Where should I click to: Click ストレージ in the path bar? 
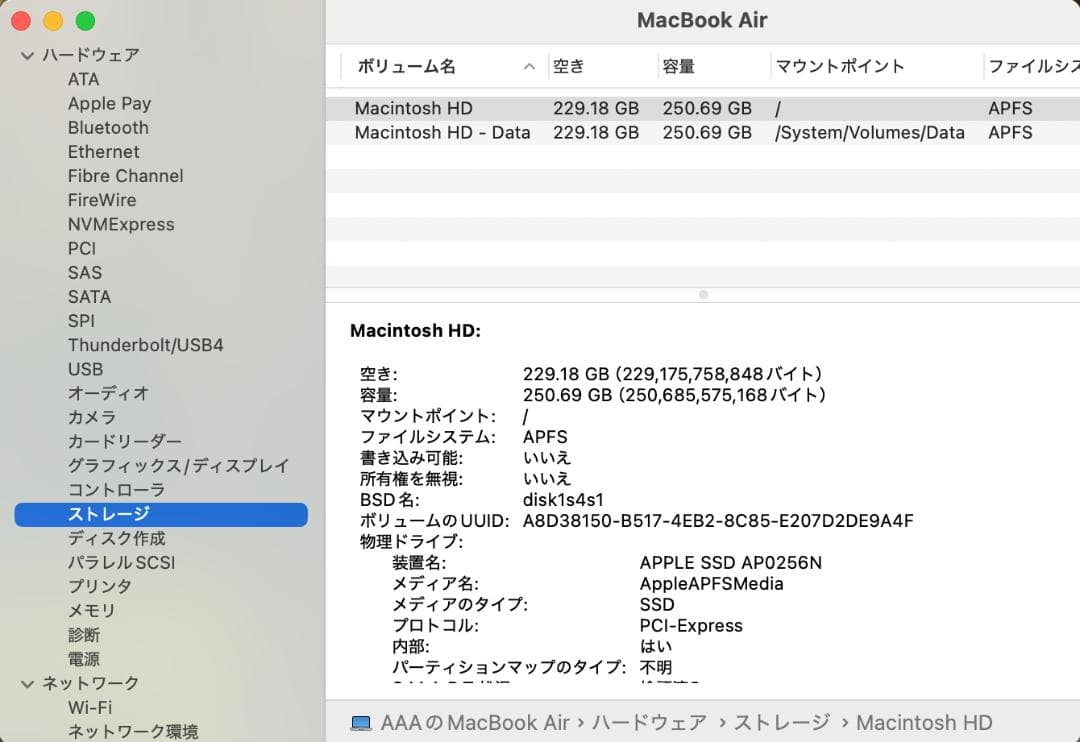(782, 723)
